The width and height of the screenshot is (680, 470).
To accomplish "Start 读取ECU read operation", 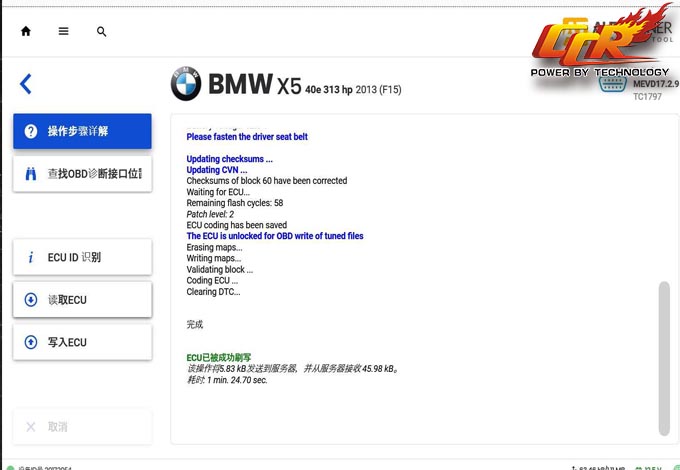I will pyautogui.click(x=82, y=300).
